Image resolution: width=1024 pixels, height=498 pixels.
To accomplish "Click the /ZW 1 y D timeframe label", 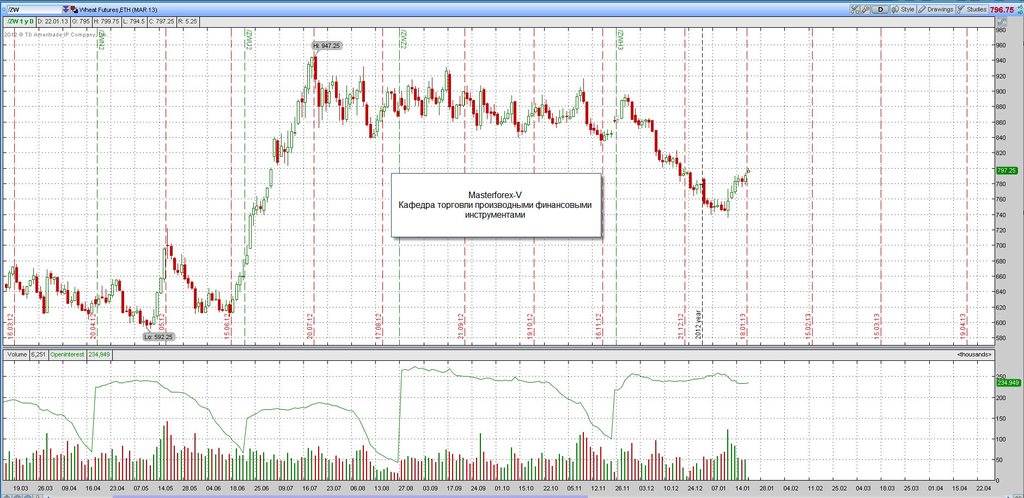I will (x=20, y=22).
